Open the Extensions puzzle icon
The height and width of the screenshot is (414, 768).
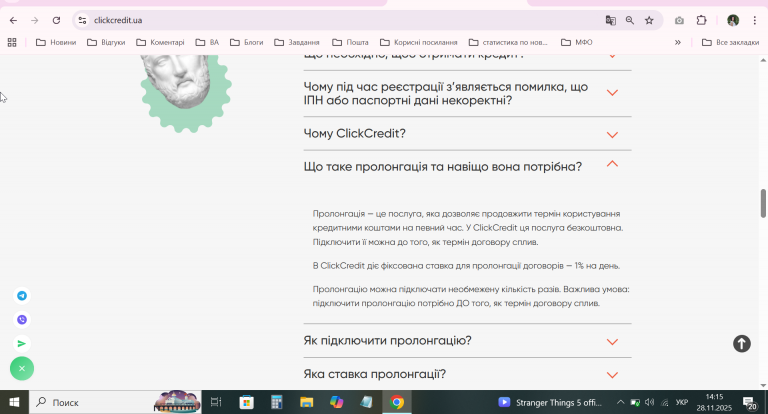click(x=701, y=20)
